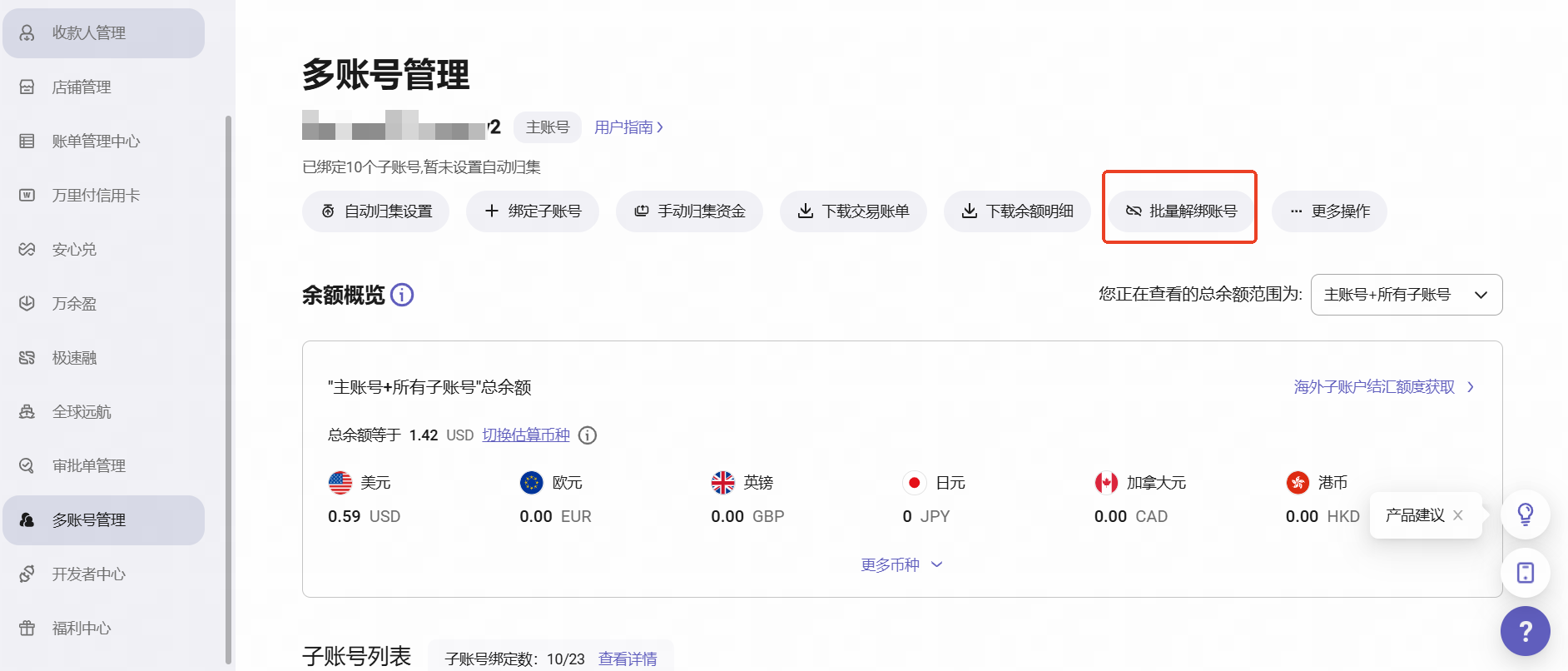This screenshot has width=1568, height=671.
Task: Open 店铺管理 in the sidebar
Action: pos(82,87)
